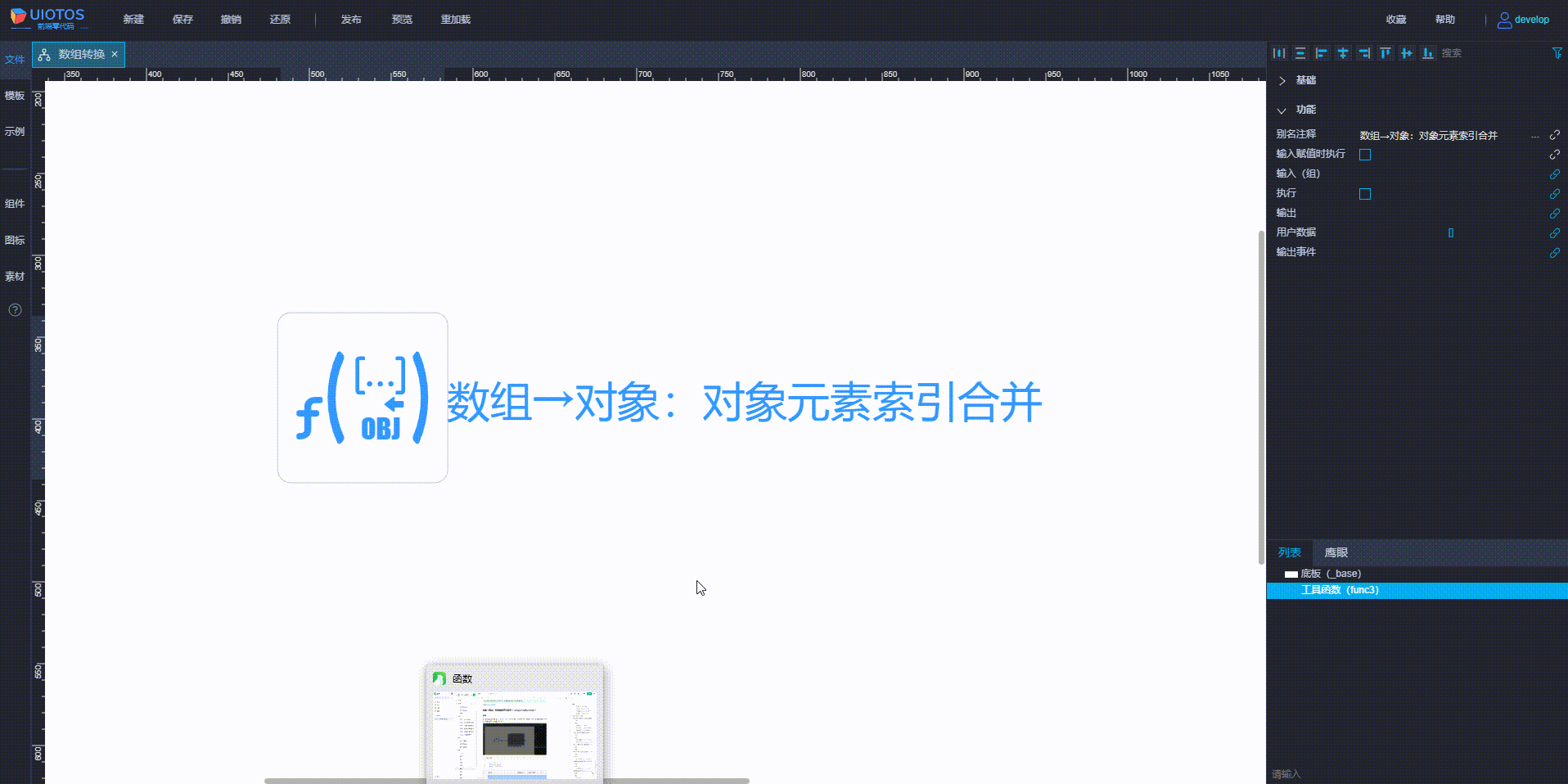This screenshot has width=1568, height=784.
Task: Check the 执行 checkbox
Action: (x=1365, y=194)
